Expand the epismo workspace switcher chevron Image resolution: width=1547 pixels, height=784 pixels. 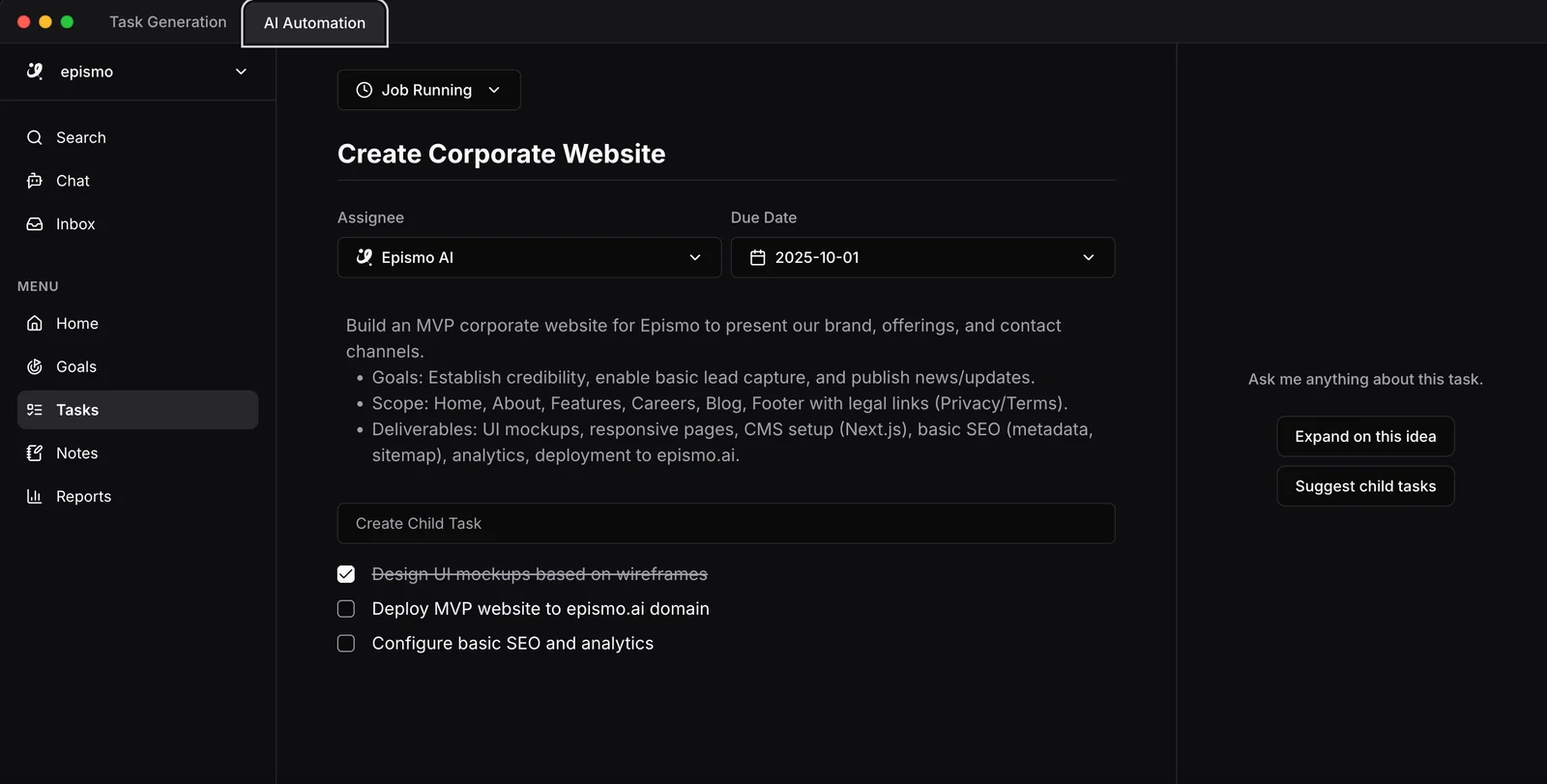pos(241,72)
